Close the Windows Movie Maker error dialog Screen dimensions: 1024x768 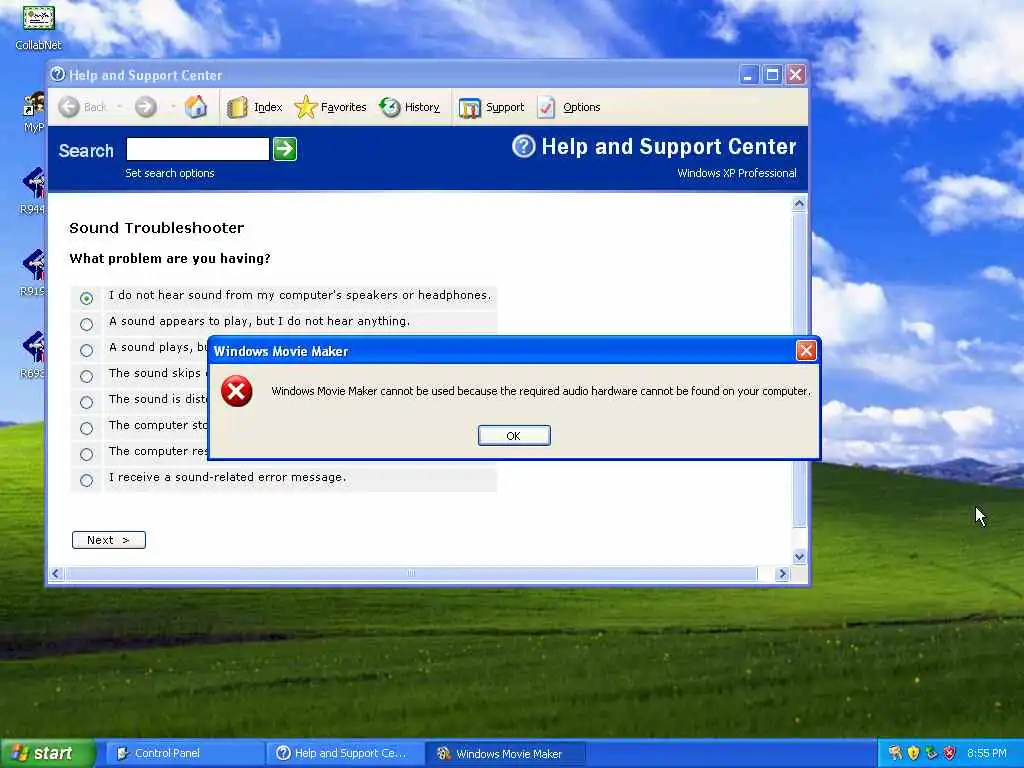tap(806, 351)
